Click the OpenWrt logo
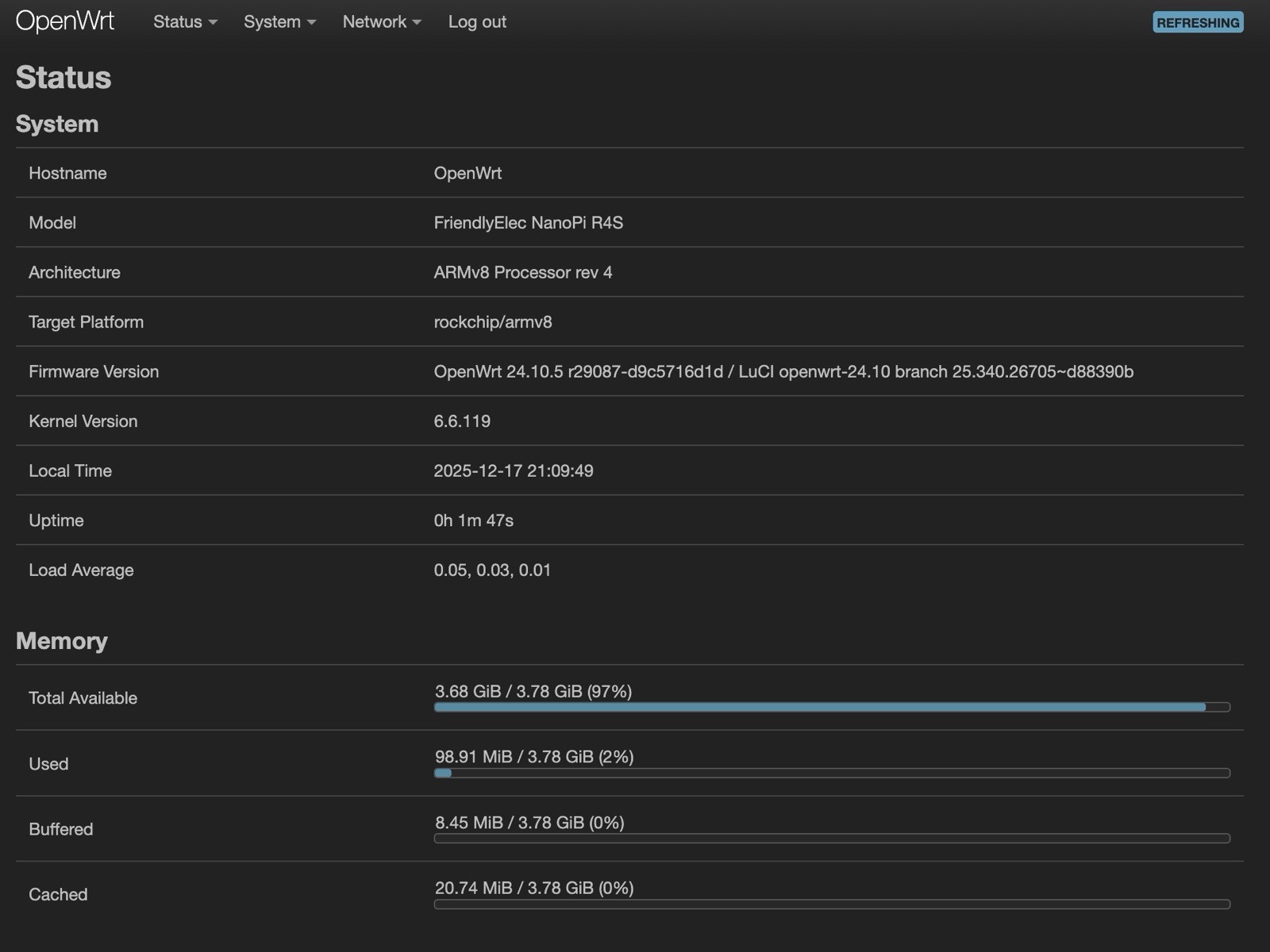1270x952 pixels. tap(63, 21)
